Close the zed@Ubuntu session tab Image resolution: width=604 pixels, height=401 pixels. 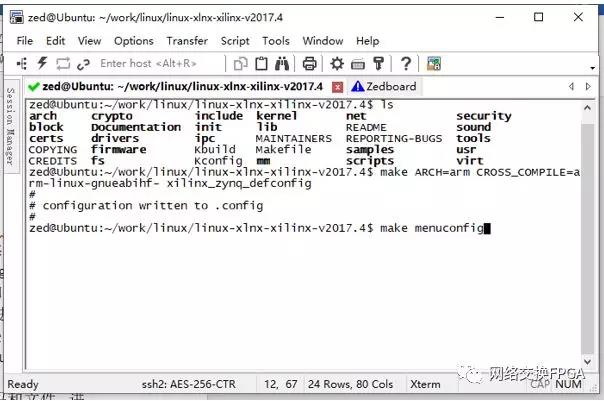(337, 87)
